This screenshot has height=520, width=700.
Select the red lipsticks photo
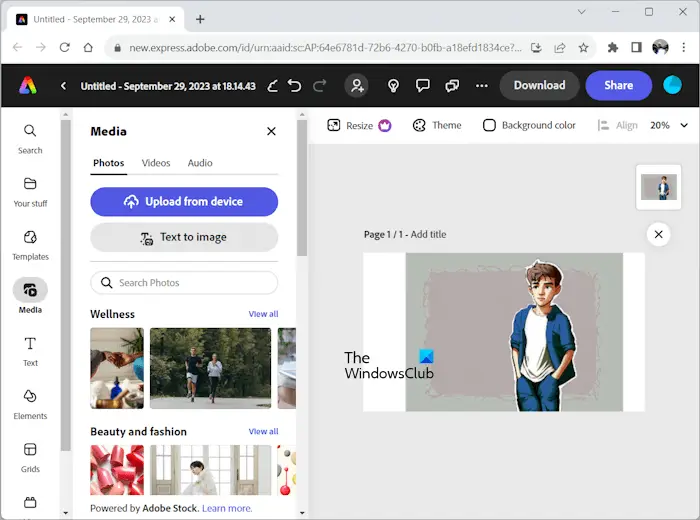117,470
